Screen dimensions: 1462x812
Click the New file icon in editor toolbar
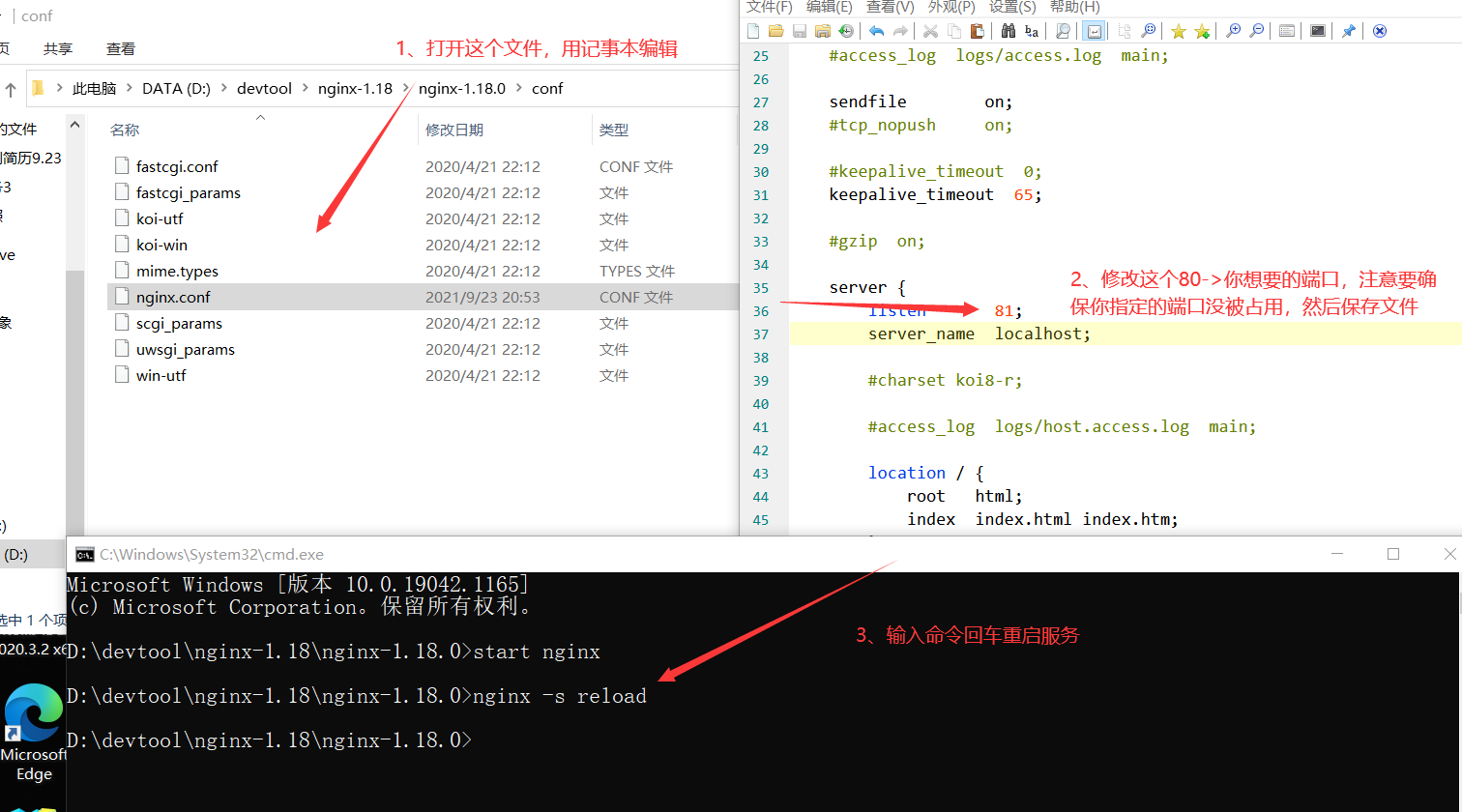753,31
